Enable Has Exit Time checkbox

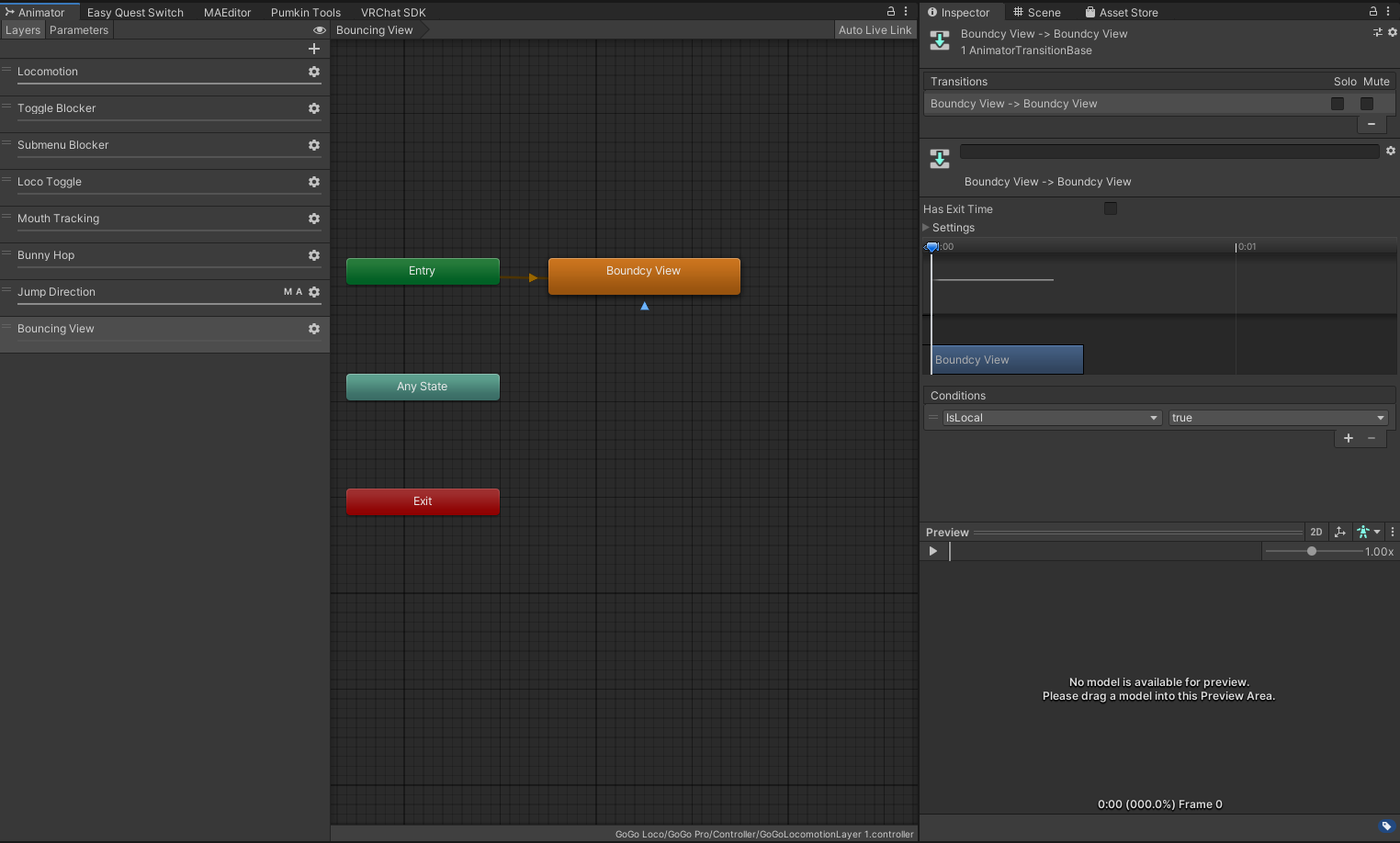tap(1111, 208)
